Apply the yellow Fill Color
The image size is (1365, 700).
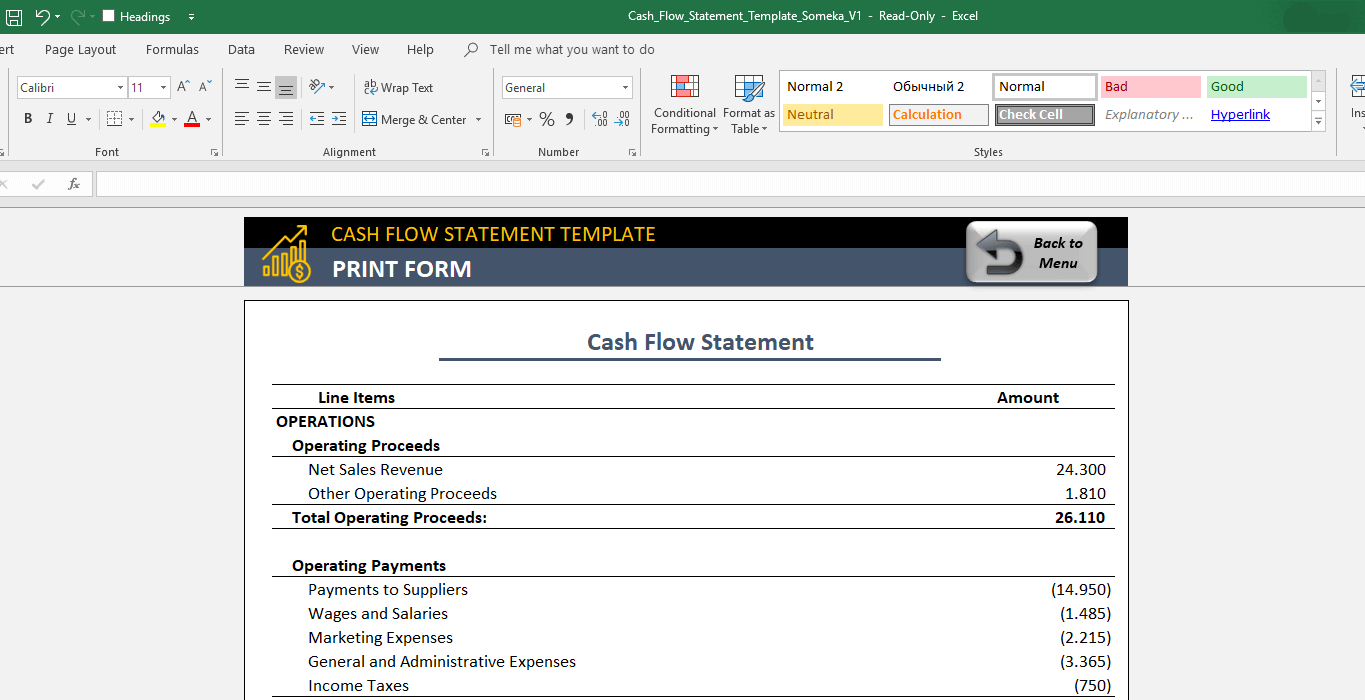[158, 119]
